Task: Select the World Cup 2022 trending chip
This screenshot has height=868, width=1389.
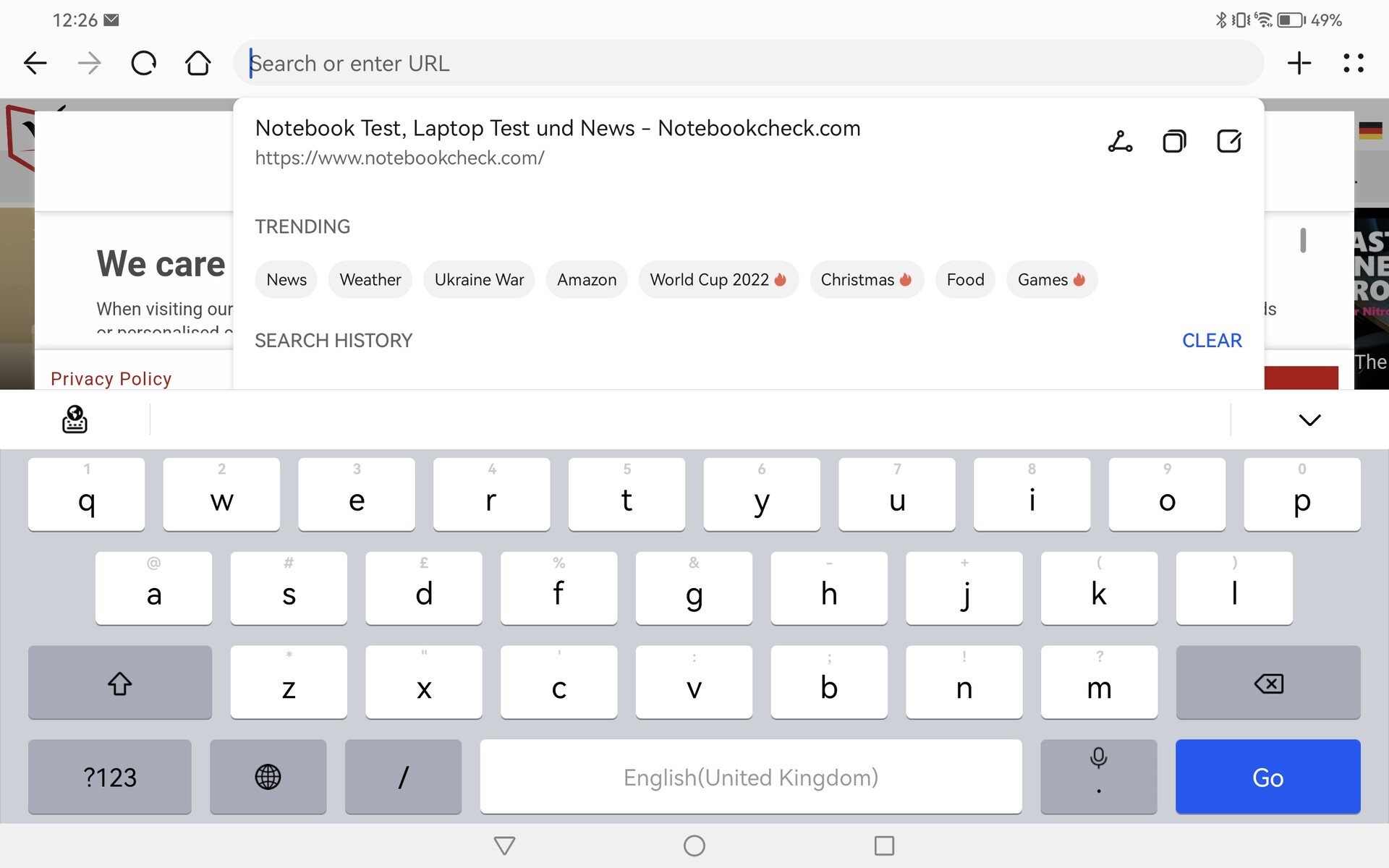Action: (718, 280)
